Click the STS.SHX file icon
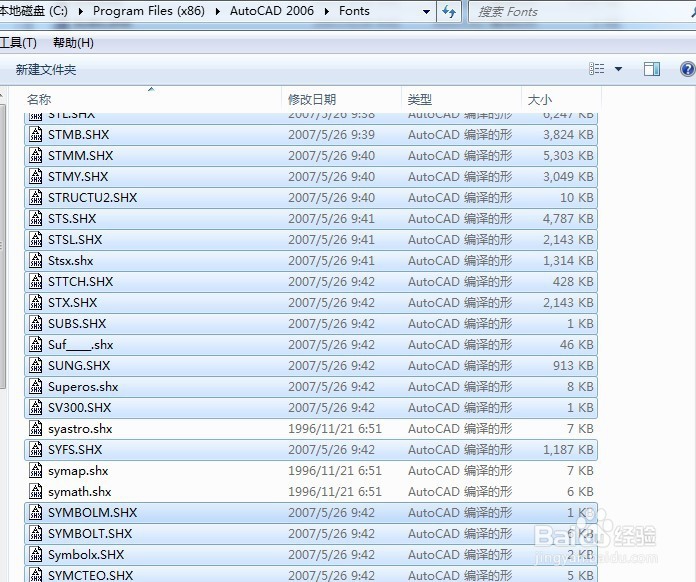Screen dimensions: 696x582 pos(36,218)
